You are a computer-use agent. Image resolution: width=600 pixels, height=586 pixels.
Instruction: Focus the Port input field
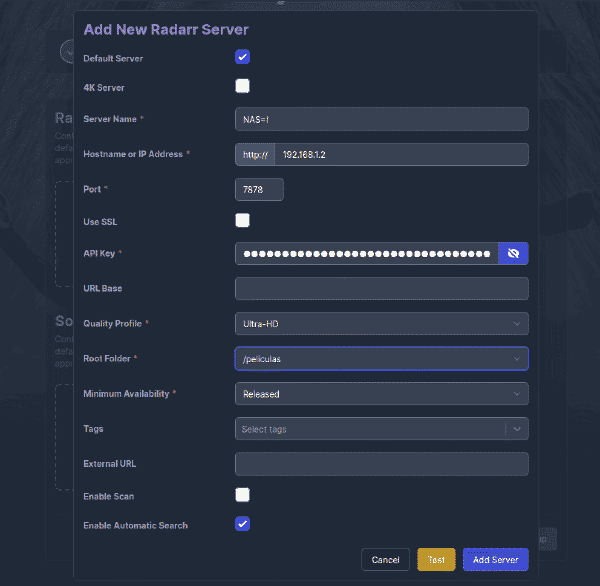[x=259, y=189]
